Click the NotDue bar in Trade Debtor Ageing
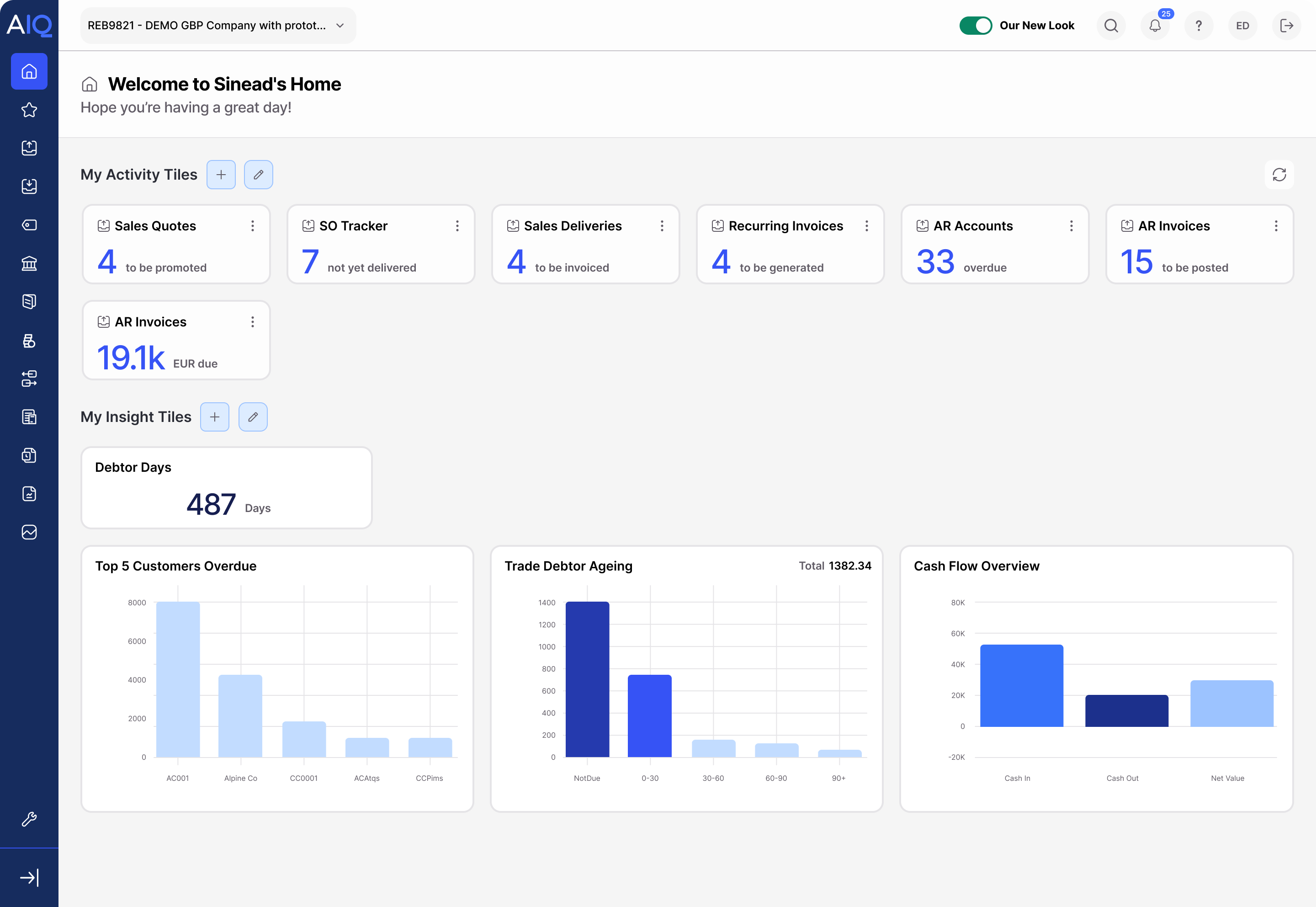The width and height of the screenshot is (1316, 907). (587, 679)
